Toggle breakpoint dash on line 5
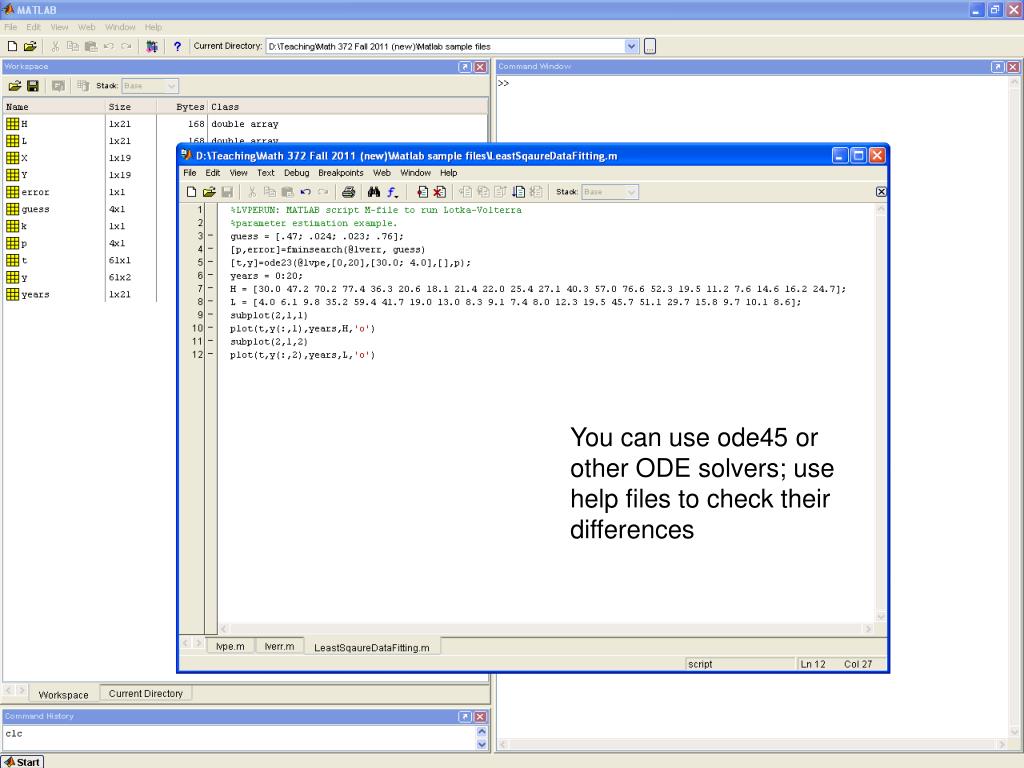 [x=211, y=263]
